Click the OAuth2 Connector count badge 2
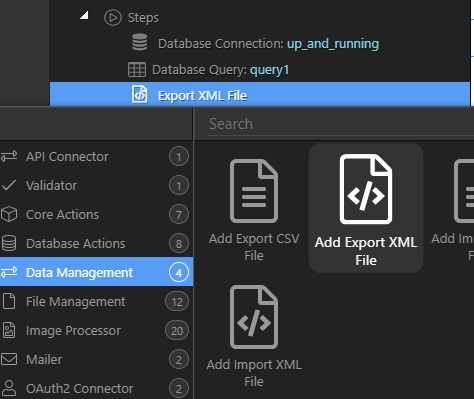This screenshot has width=474, height=399. click(179, 388)
